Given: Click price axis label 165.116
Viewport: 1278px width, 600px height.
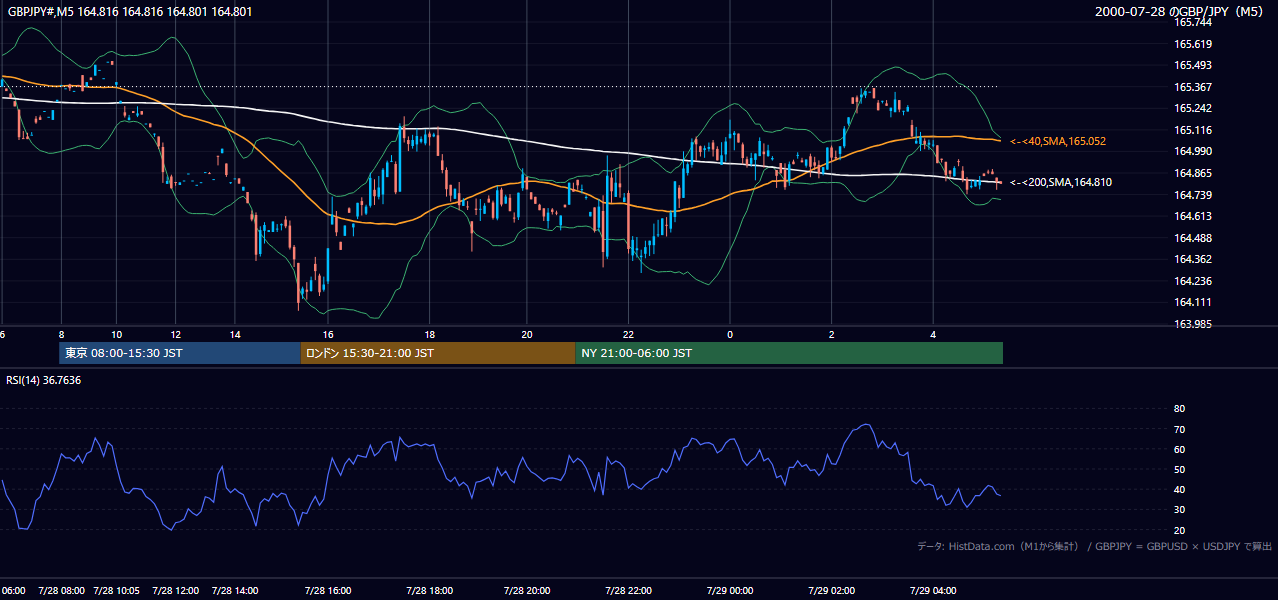Looking at the screenshot, I should click(1192, 130).
